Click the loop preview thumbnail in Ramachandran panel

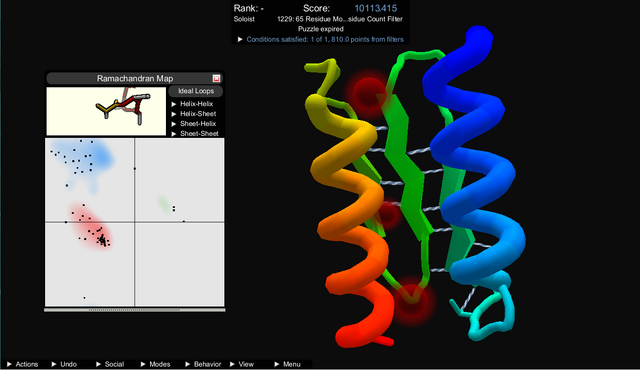pos(106,111)
